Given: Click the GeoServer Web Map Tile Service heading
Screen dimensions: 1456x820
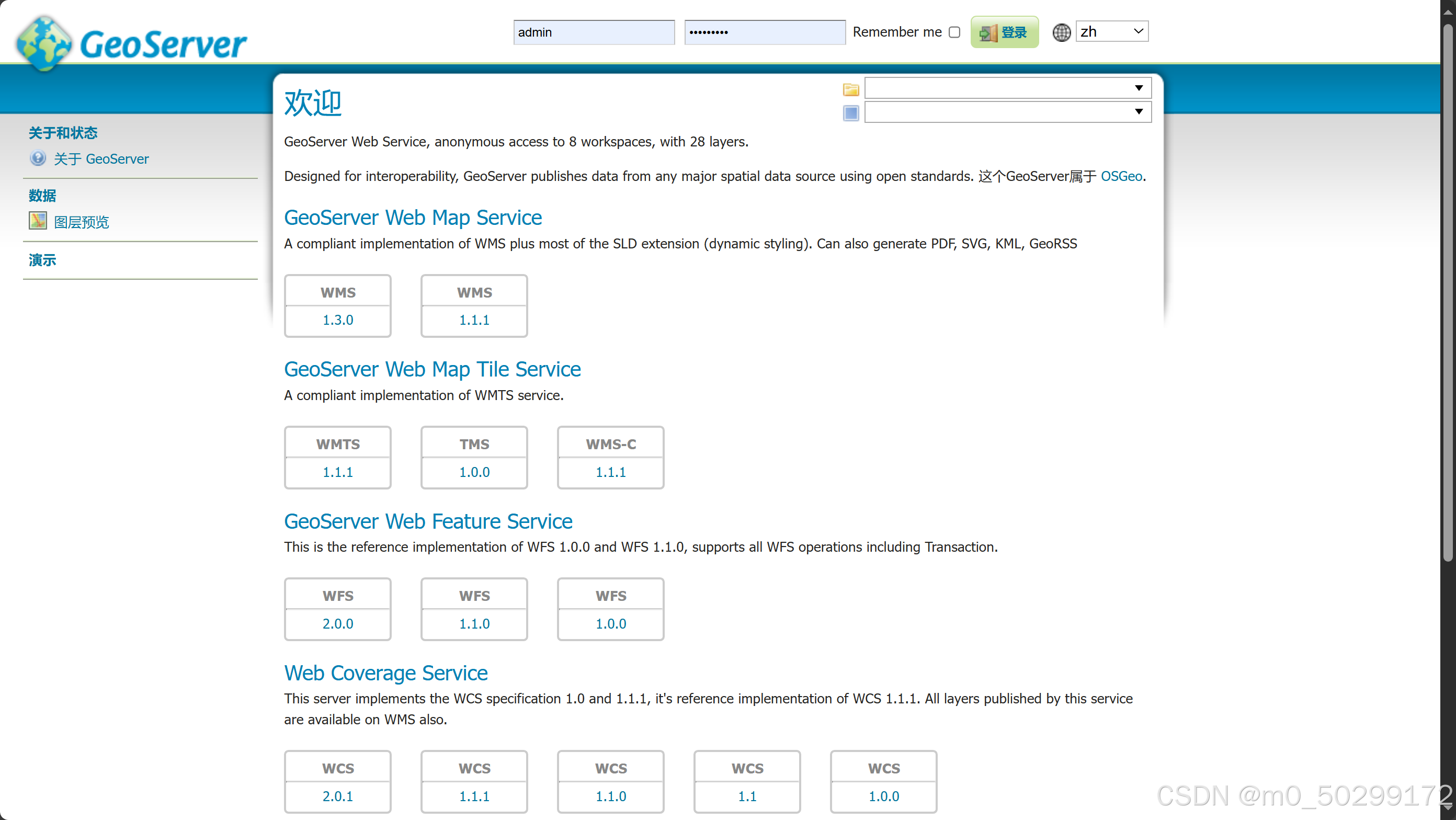Looking at the screenshot, I should (x=433, y=369).
